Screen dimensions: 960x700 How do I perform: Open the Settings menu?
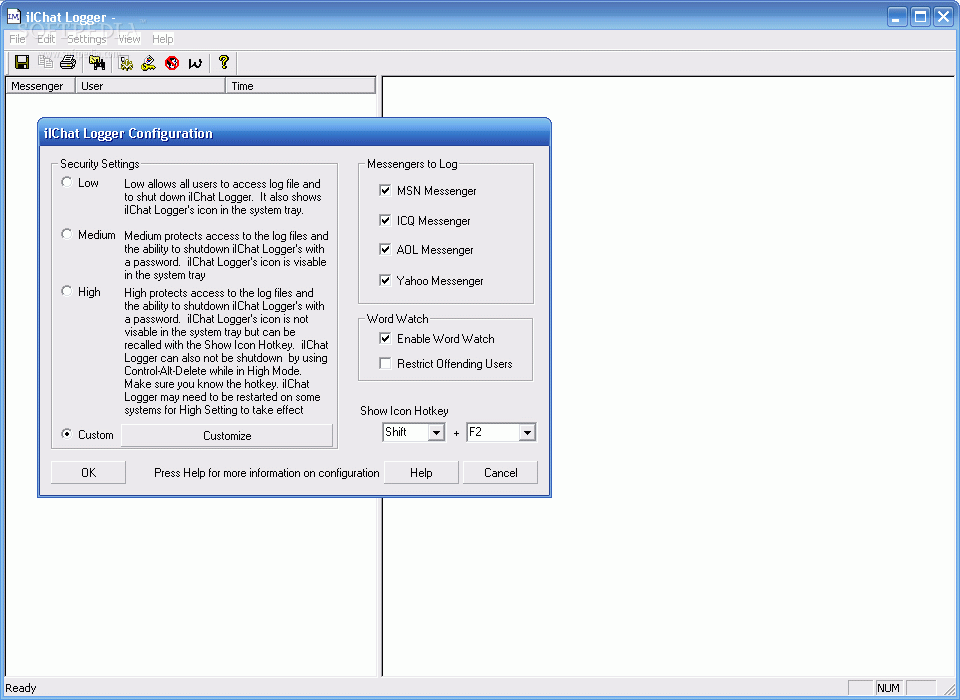(86, 39)
